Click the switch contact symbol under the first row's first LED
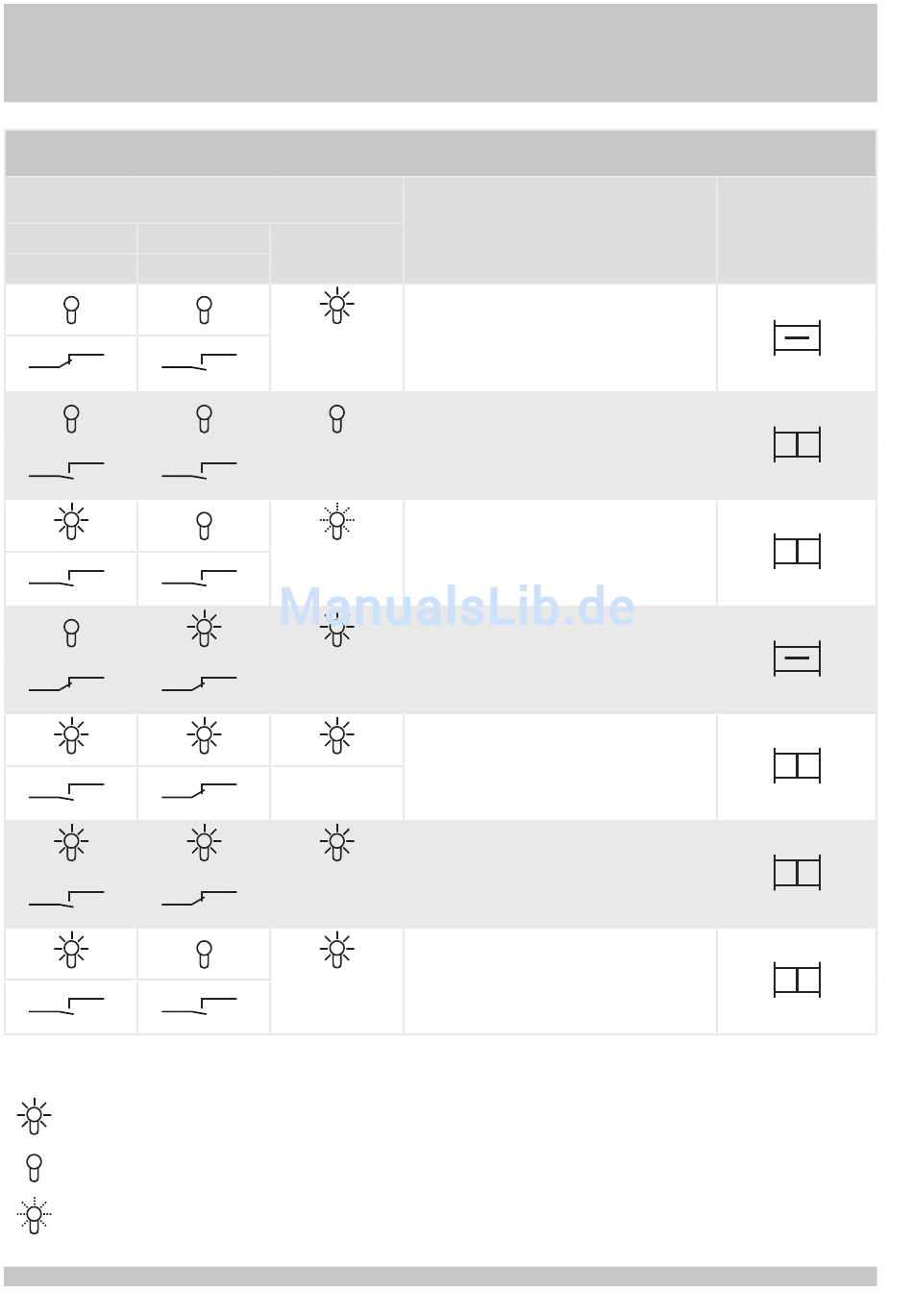913x1316 pixels. click(66, 362)
